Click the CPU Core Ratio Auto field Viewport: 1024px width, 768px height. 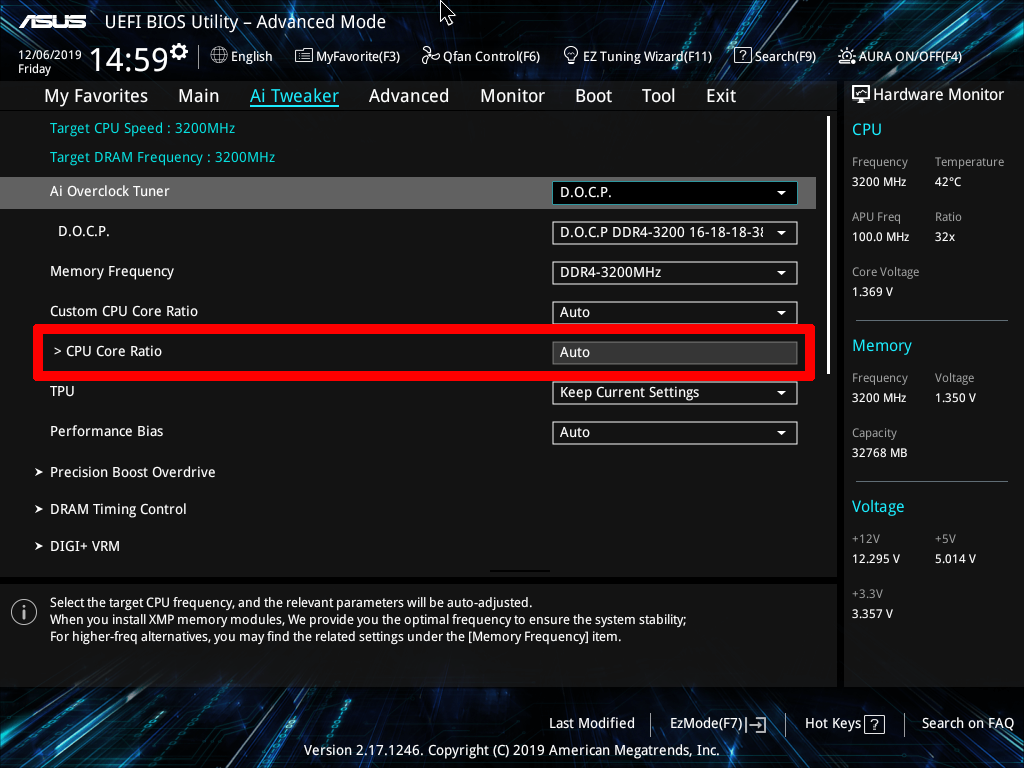click(675, 353)
